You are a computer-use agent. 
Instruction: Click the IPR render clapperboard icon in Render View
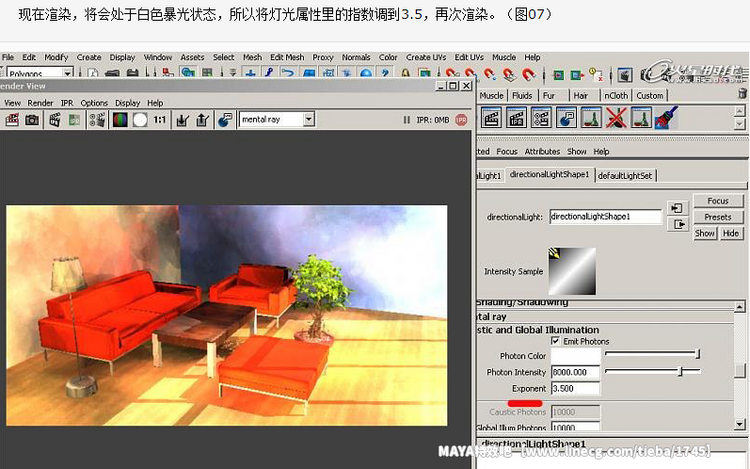point(55,120)
